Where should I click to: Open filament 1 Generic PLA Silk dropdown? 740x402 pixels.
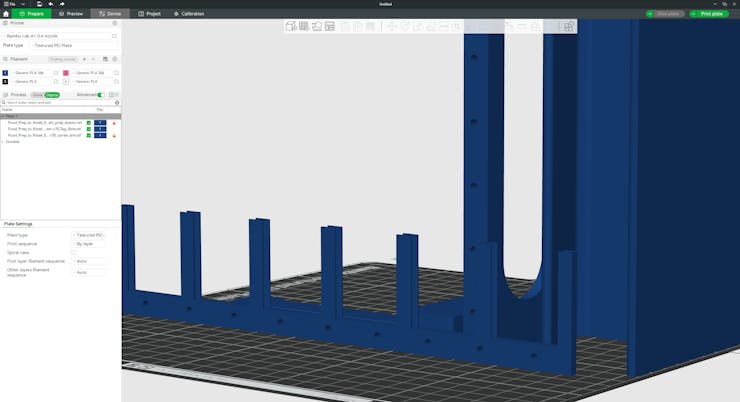tap(31, 73)
